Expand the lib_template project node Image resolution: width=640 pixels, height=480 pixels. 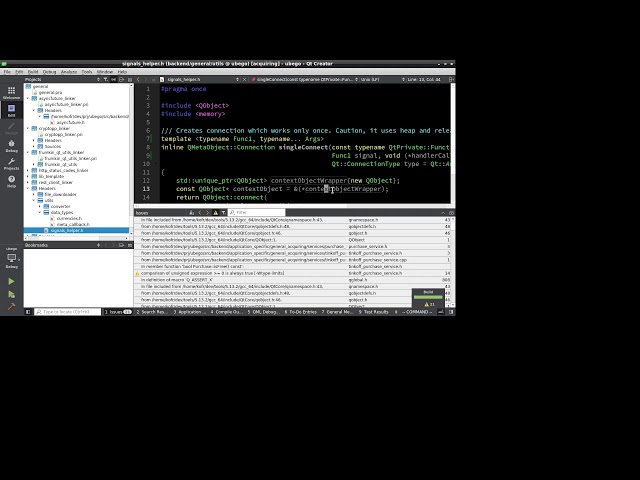tap(28, 176)
